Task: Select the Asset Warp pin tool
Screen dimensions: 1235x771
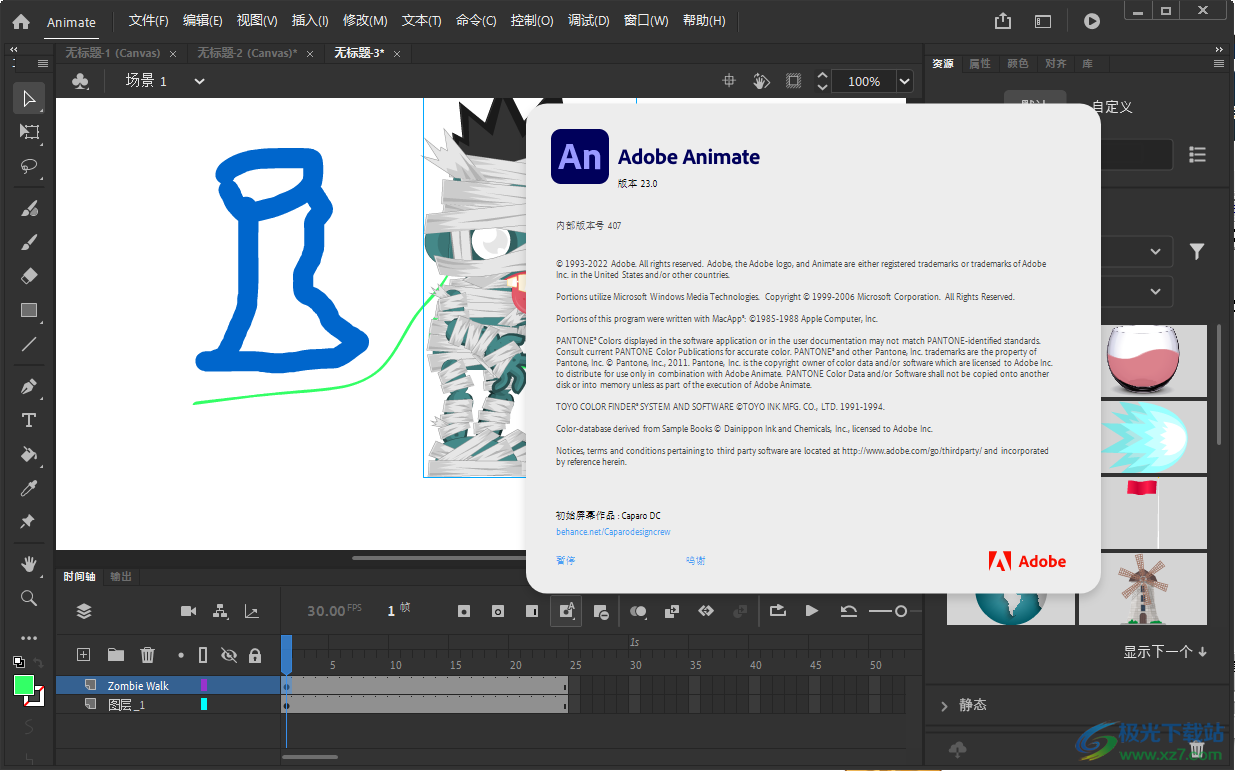Action: tap(29, 522)
